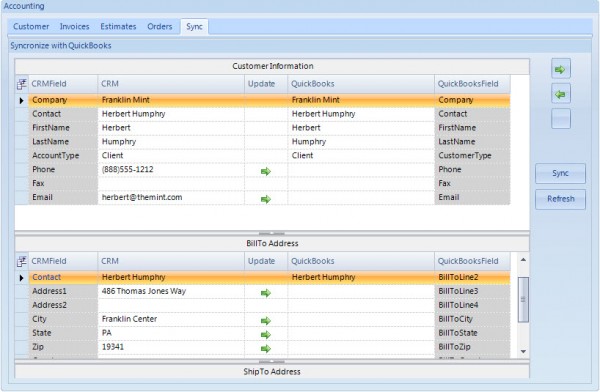Click the 'herbert@themint.com' cell
This screenshot has width=600, height=392.
[171, 198]
